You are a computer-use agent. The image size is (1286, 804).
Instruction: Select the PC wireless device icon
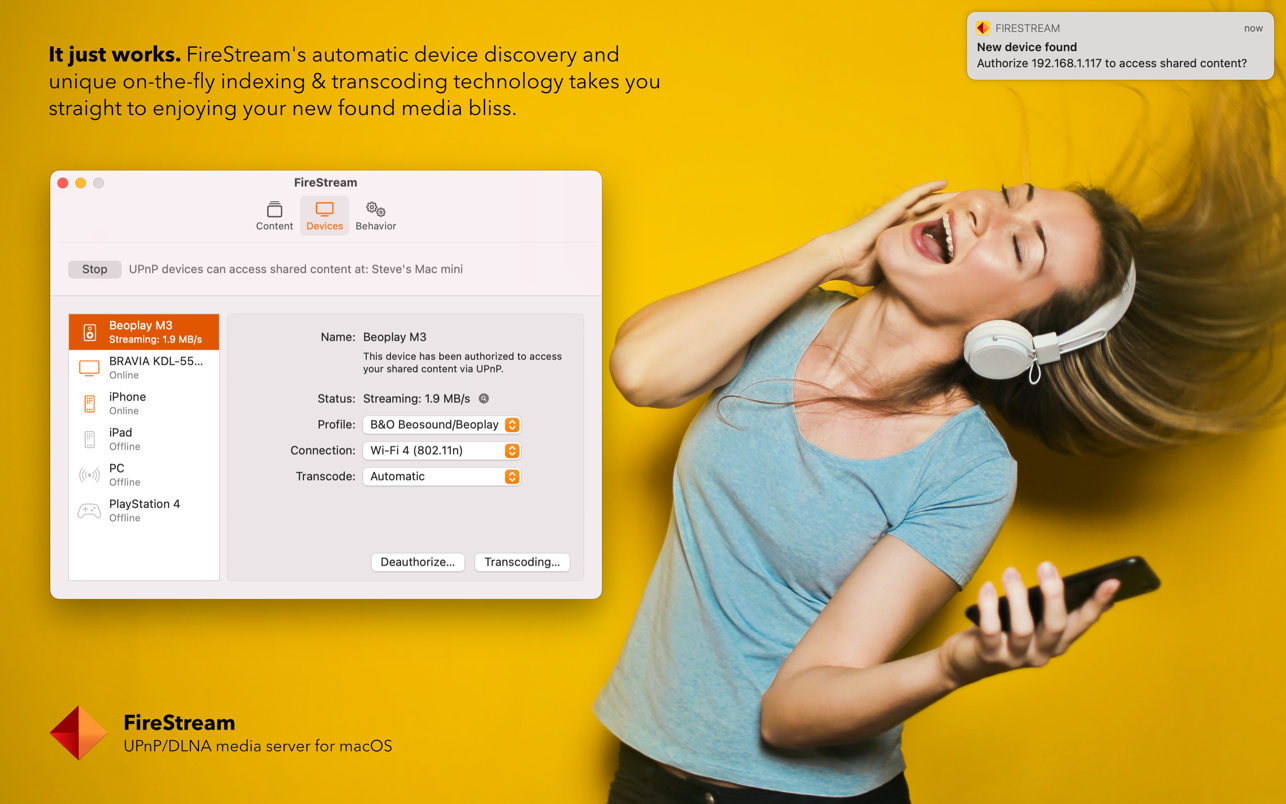pos(89,475)
